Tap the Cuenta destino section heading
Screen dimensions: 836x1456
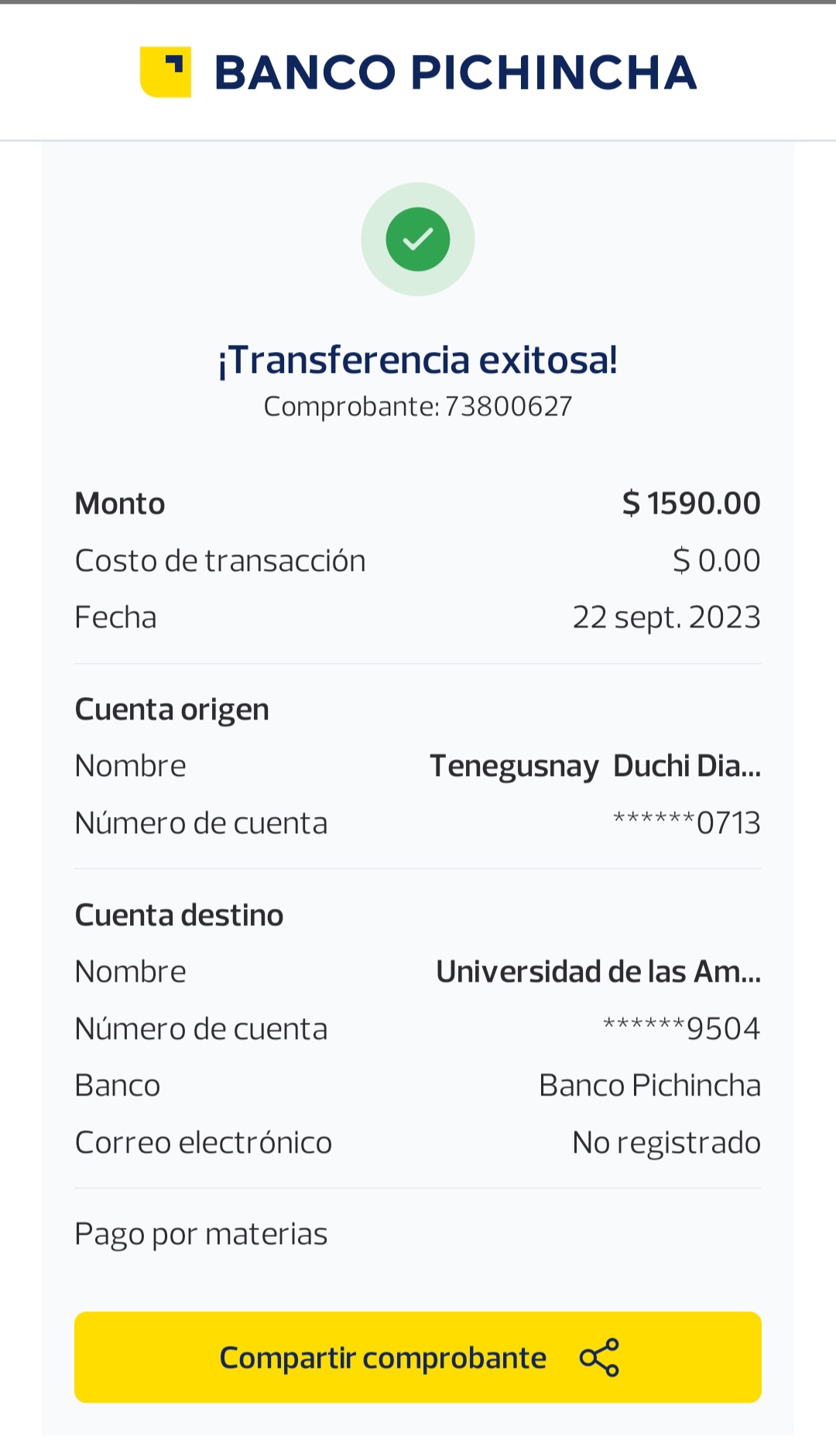coord(179,915)
